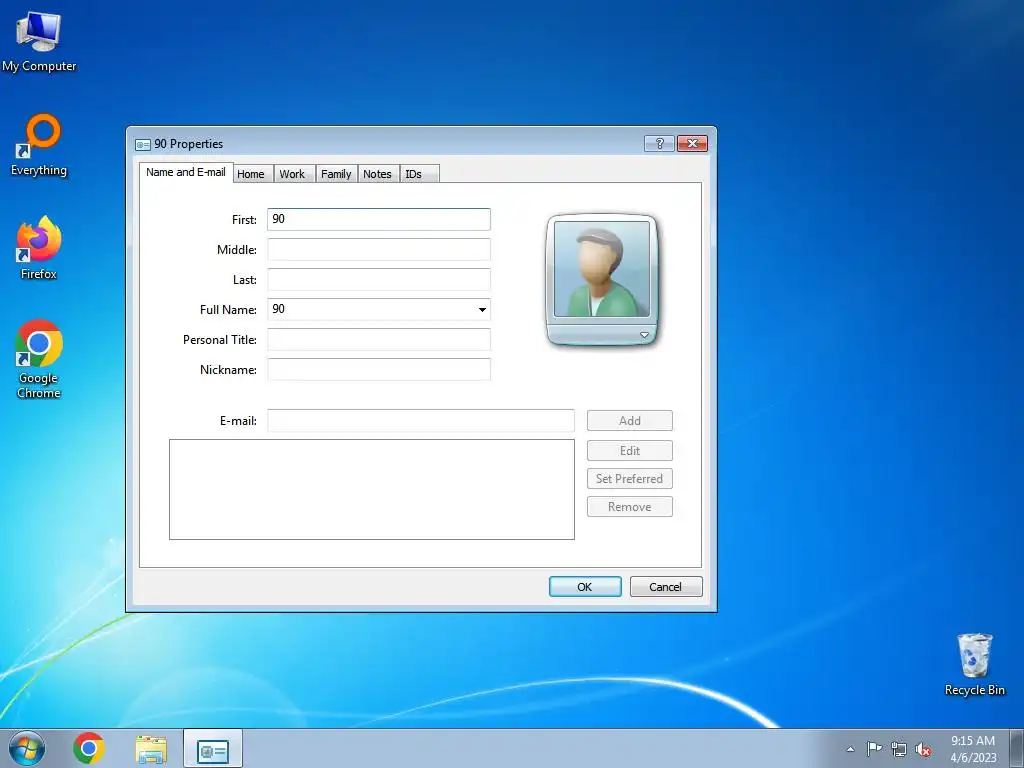The height and width of the screenshot is (768, 1024).
Task: Click the contact card title icon
Action: [142, 144]
